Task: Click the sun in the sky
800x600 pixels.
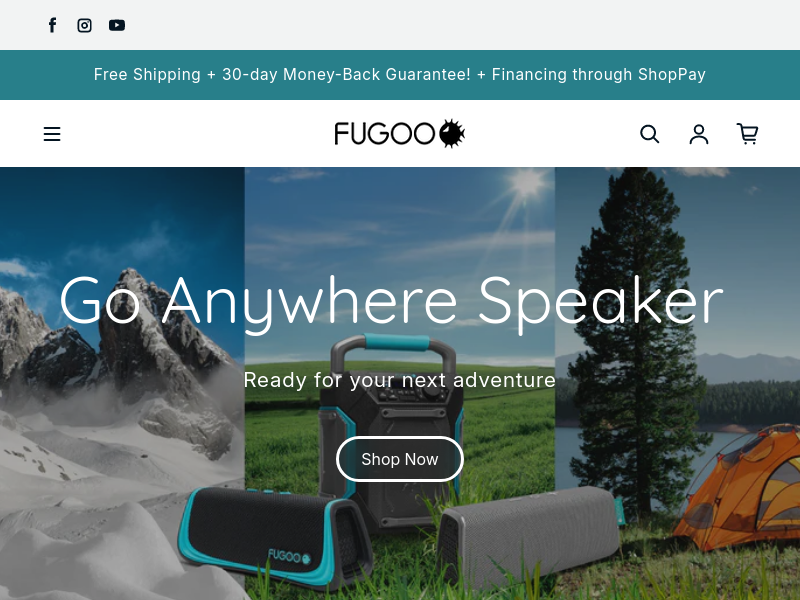Action: coord(526,184)
